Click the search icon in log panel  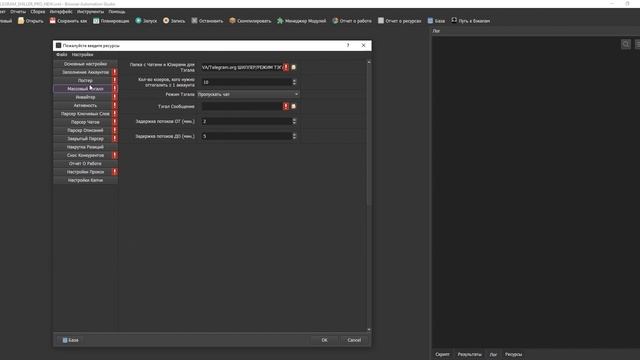626,44
